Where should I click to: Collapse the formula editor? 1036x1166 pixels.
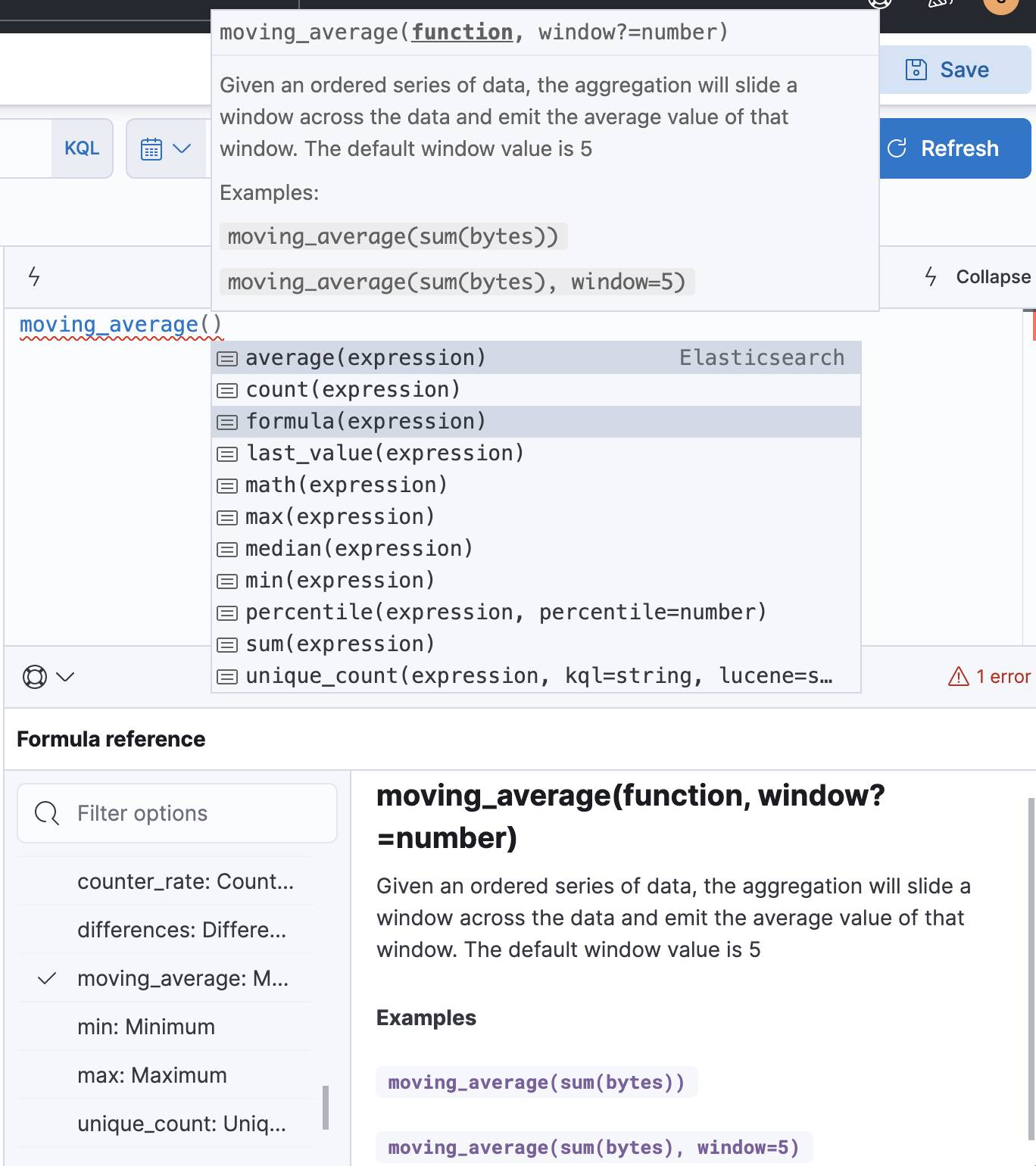click(978, 277)
